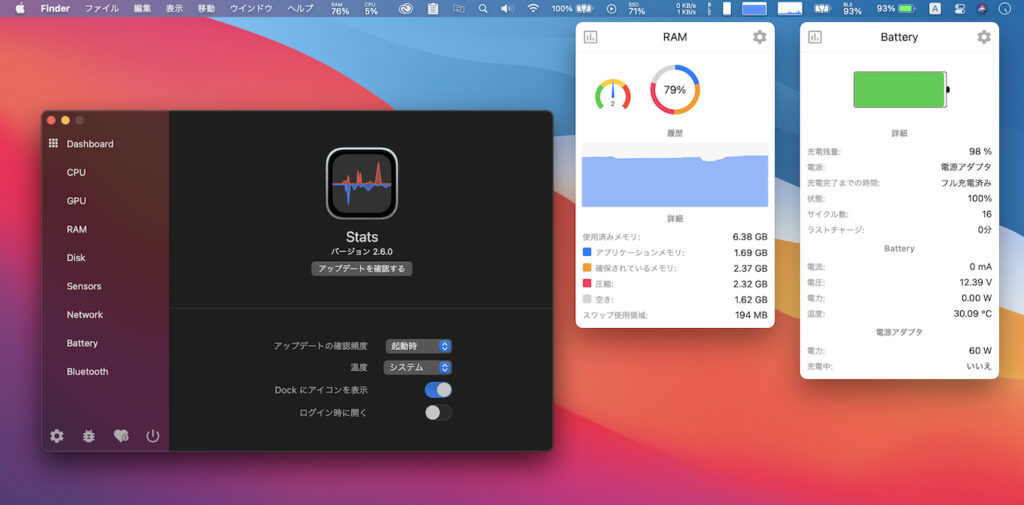The image size is (1024, 505).
Task: Select Sensors in the Stats sidebar
Action: coord(84,286)
